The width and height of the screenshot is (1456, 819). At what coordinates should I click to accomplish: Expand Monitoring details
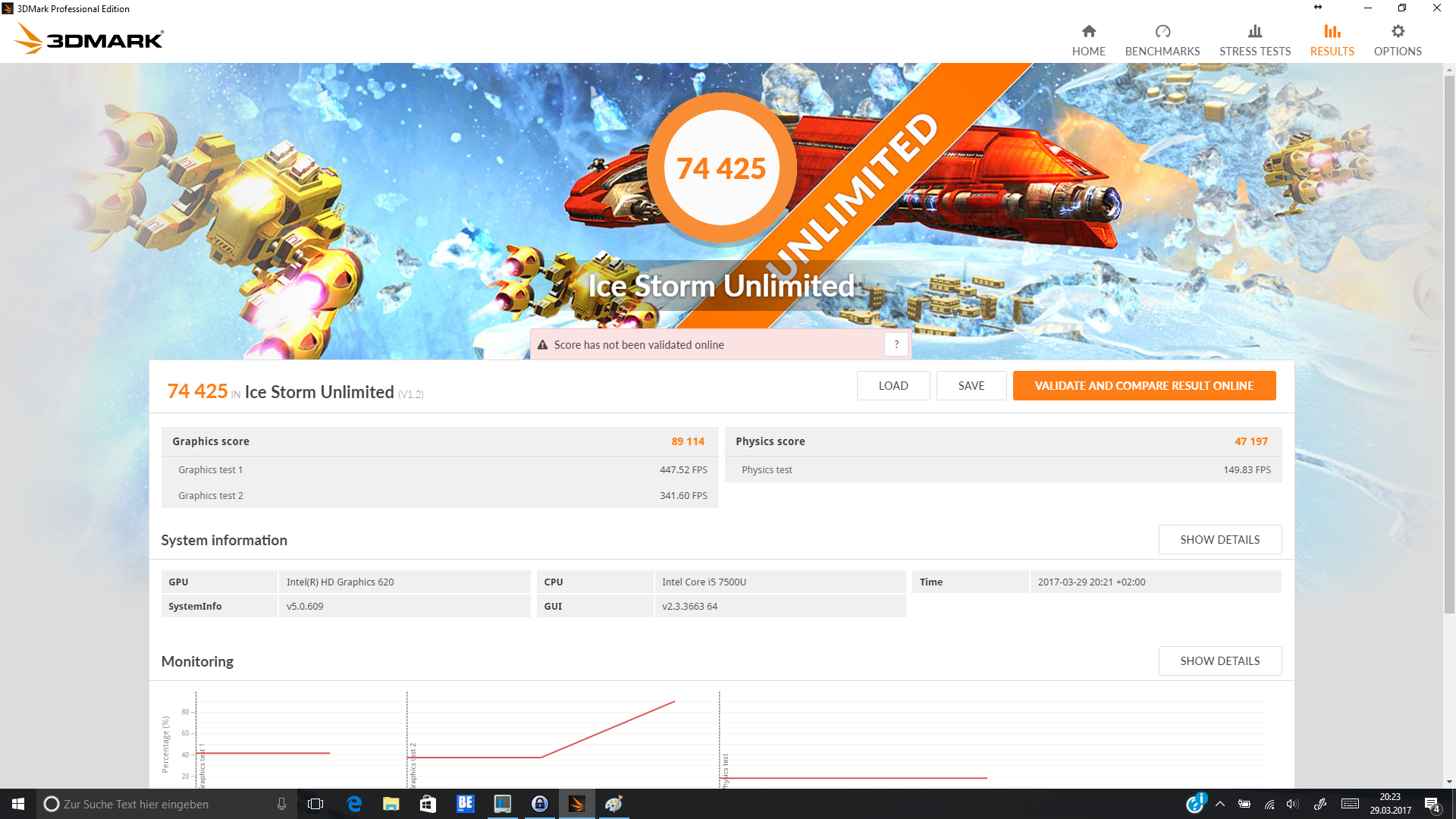click(x=1219, y=661)
